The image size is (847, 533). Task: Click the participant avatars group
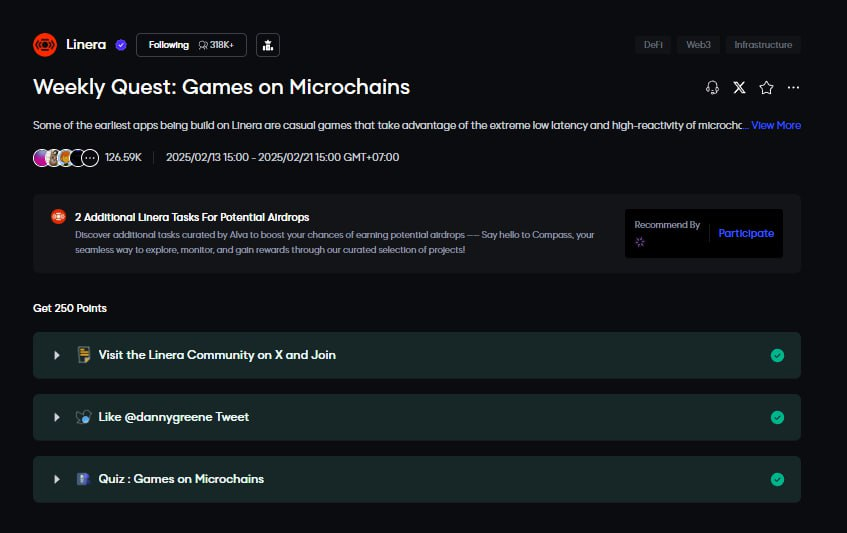[66, 158]
